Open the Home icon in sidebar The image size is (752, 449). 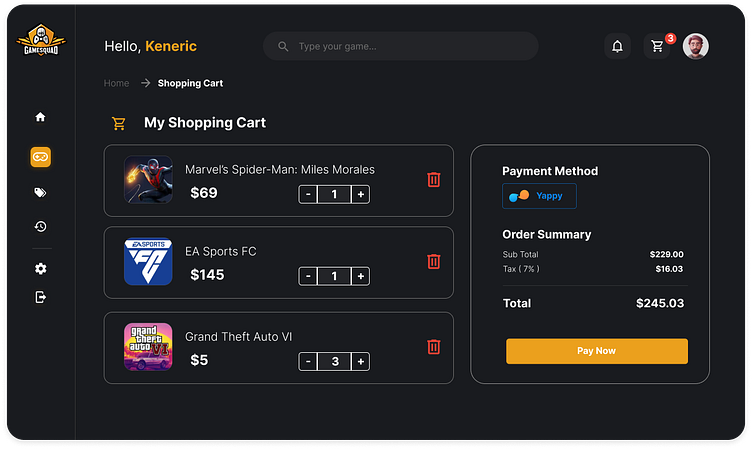click(41, 117)
